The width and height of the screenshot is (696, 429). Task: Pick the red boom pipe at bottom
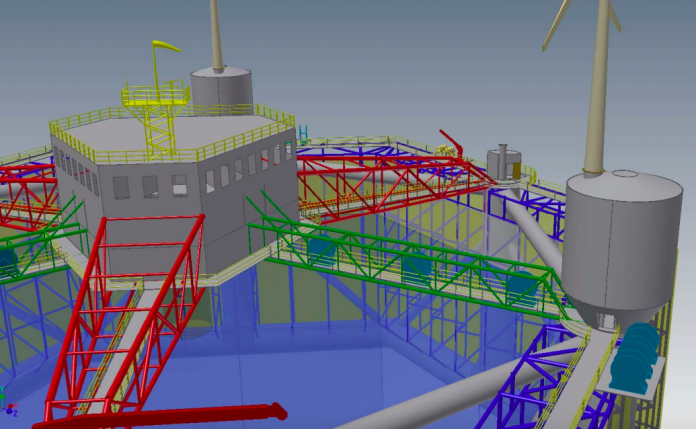click(169, 417)
